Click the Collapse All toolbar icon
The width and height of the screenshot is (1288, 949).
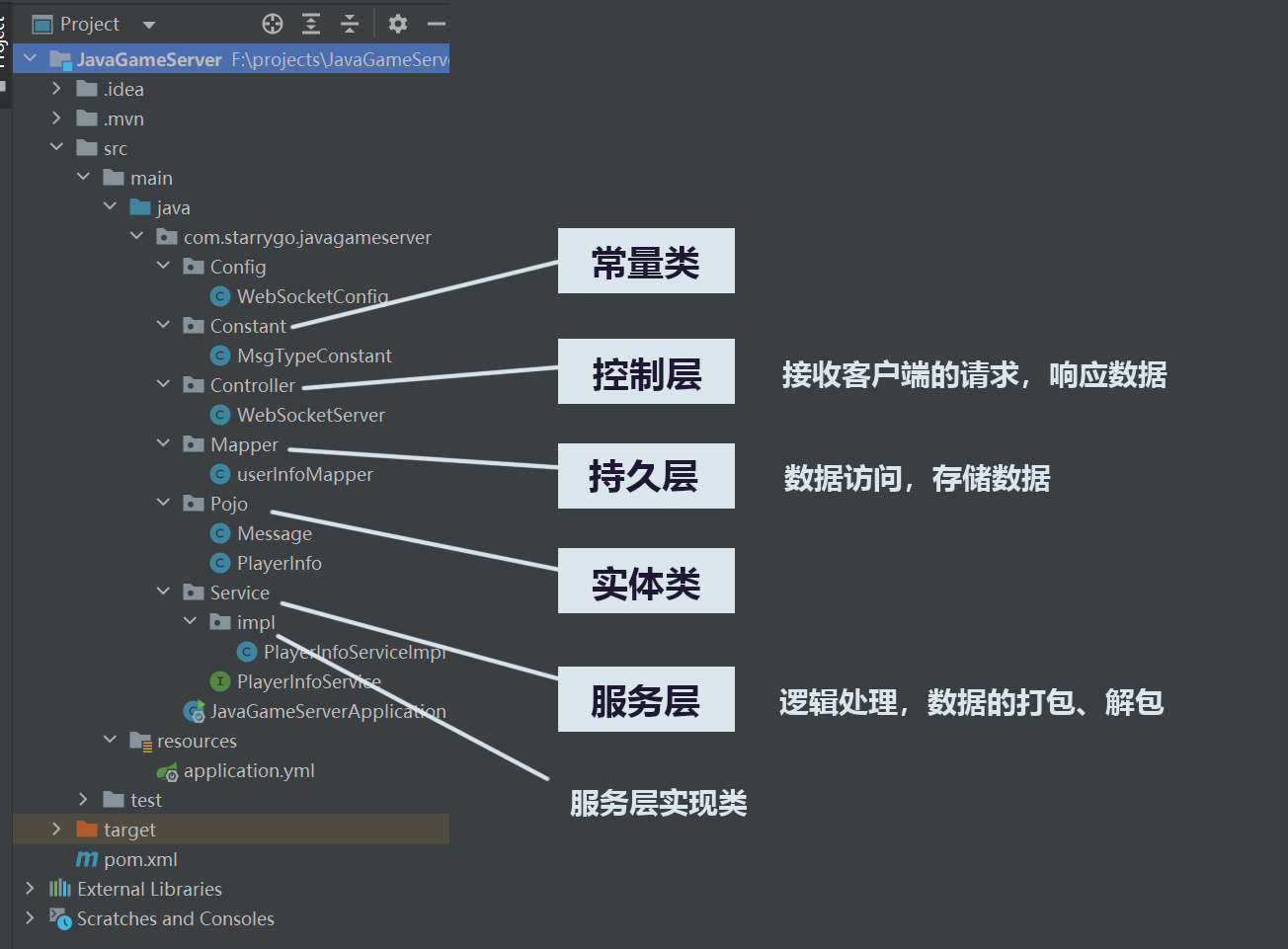coord(349,23)
